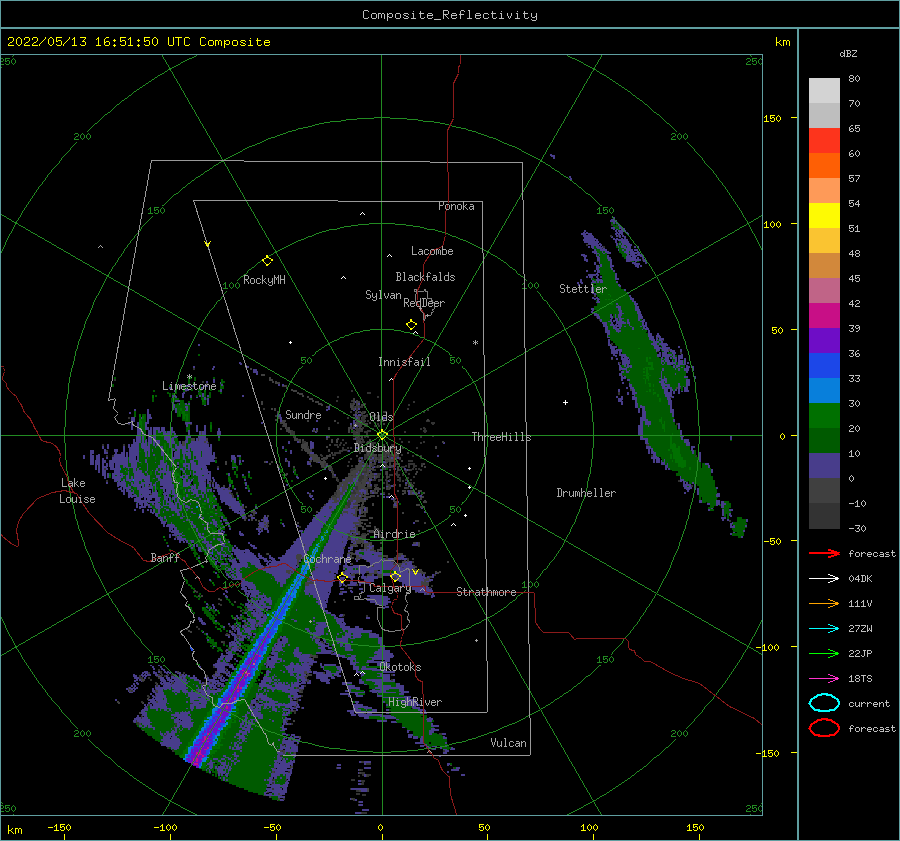Click the Sundre town label
The height and width of the screenshot is (841, 900).
click(x=303, y=414)
